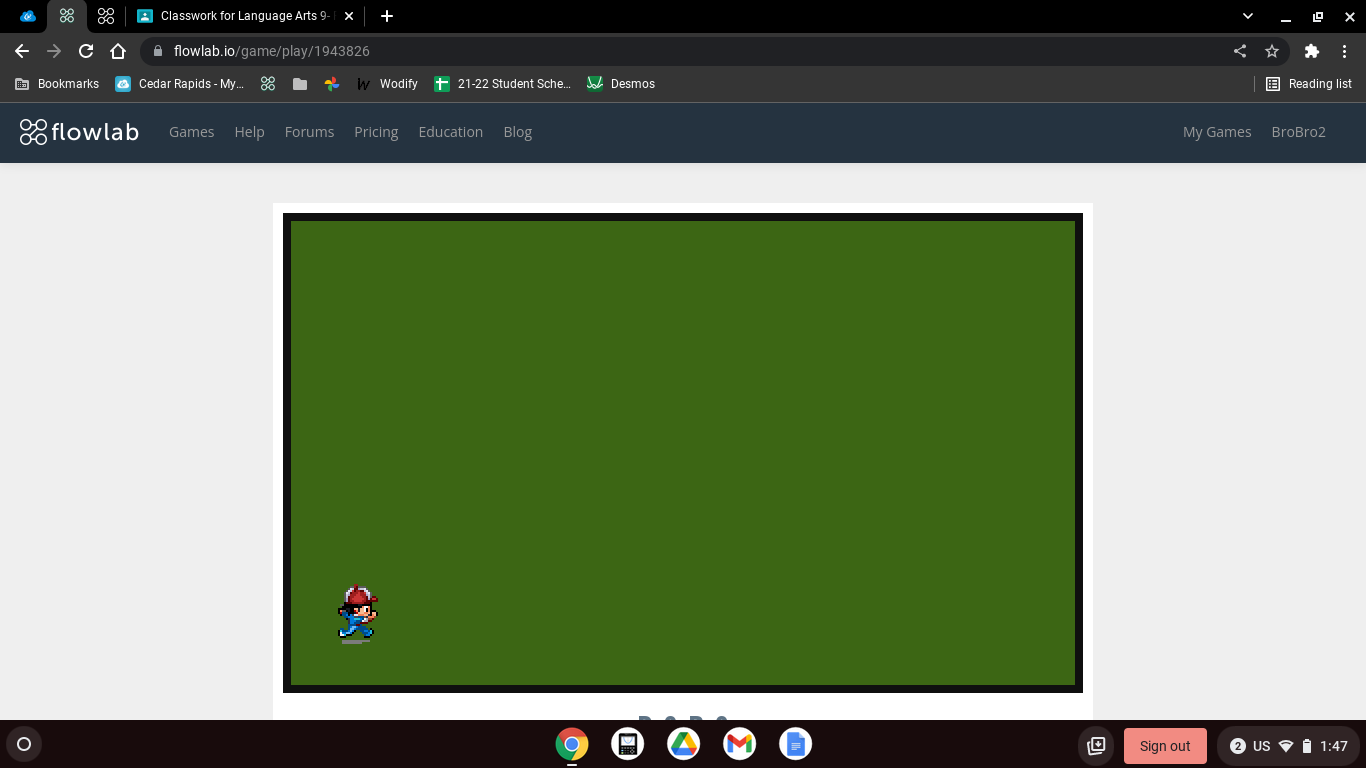The width and height of the screenshot is (1366, 768).
Task: Launch Gmail from the shelf
Action: pos(740,744)
